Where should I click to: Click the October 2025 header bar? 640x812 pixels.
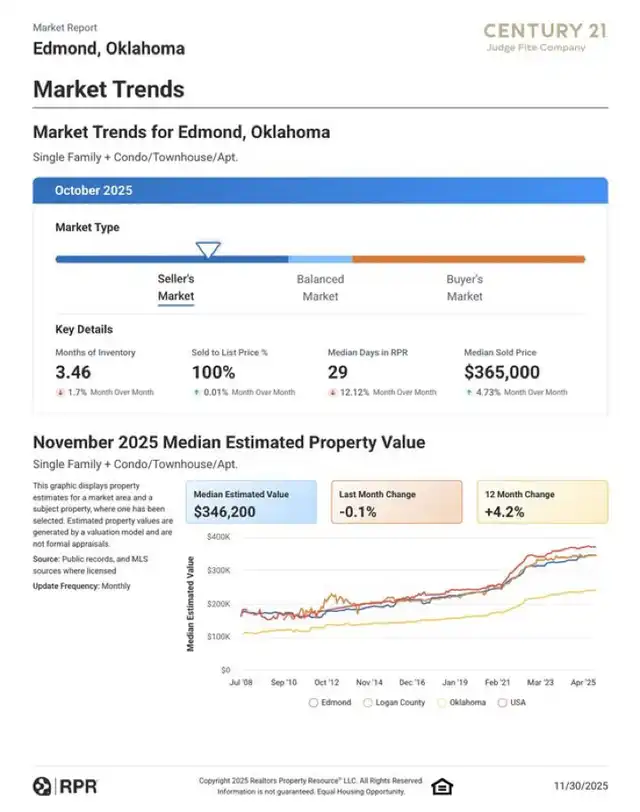(x=320, y=191)
